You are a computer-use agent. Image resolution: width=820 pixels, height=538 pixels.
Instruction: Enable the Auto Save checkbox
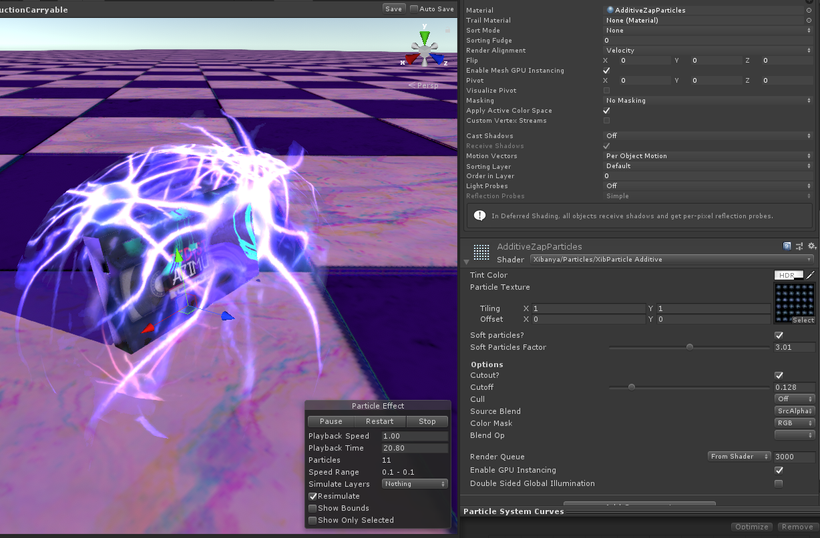(414, 9)
